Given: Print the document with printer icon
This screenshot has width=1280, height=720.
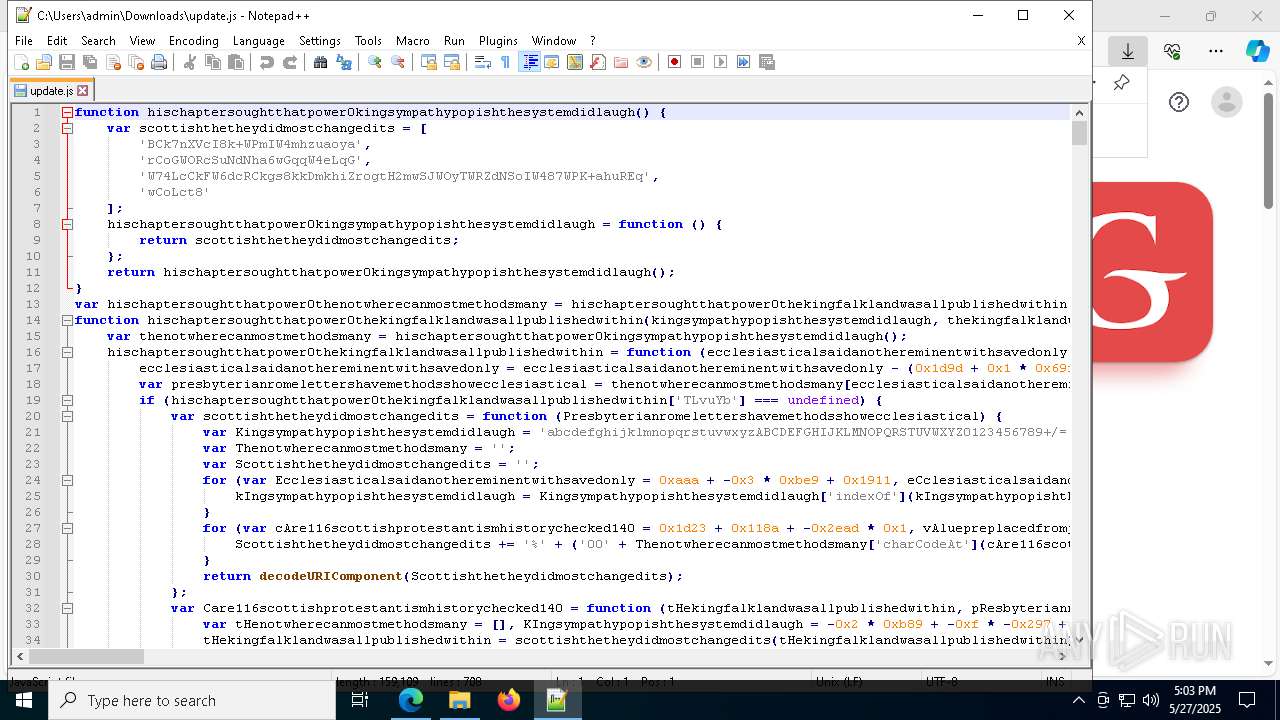Looking at the screenshot, I should coord(159,62).
